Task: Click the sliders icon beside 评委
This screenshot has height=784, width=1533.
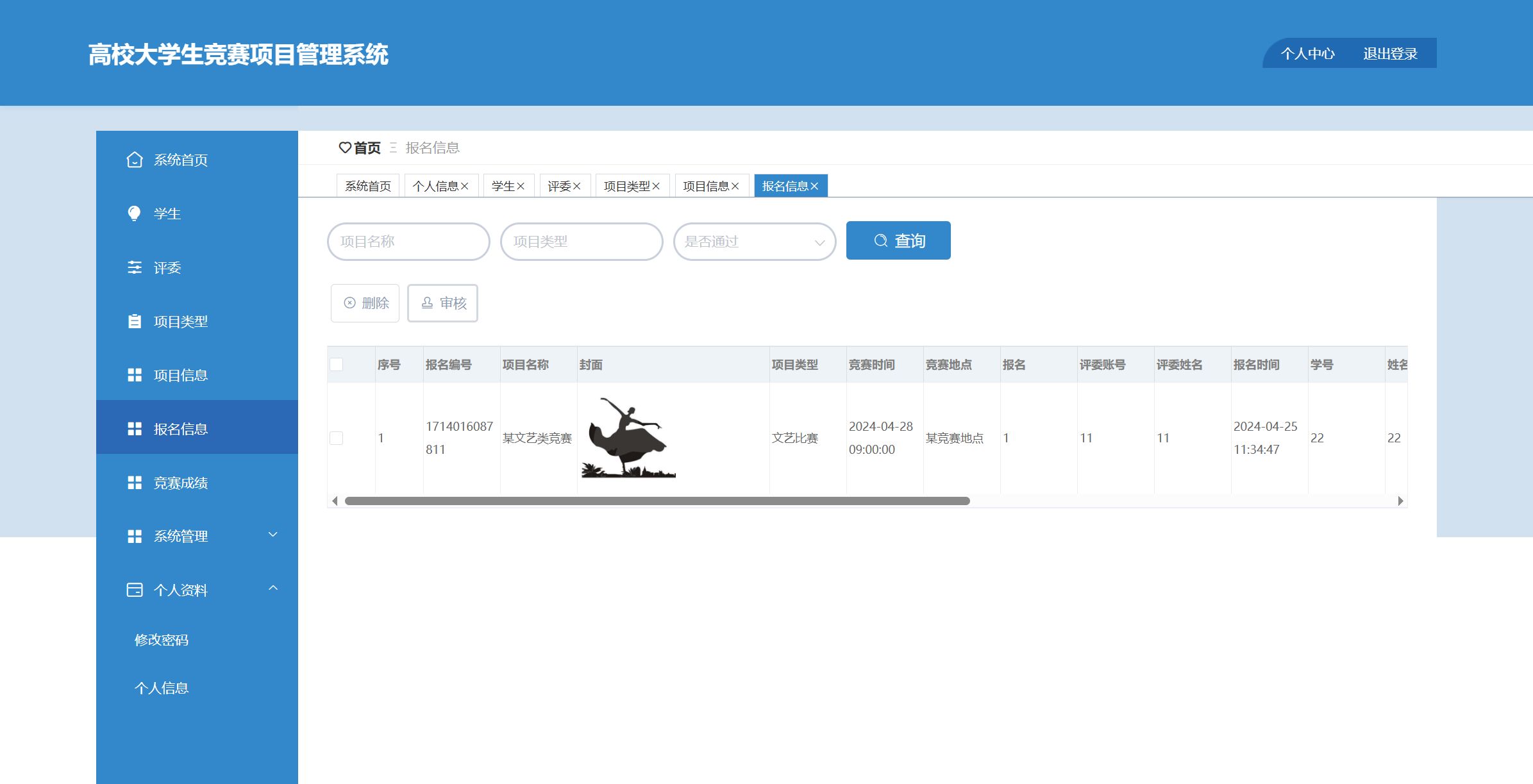Action: point(135,267)
